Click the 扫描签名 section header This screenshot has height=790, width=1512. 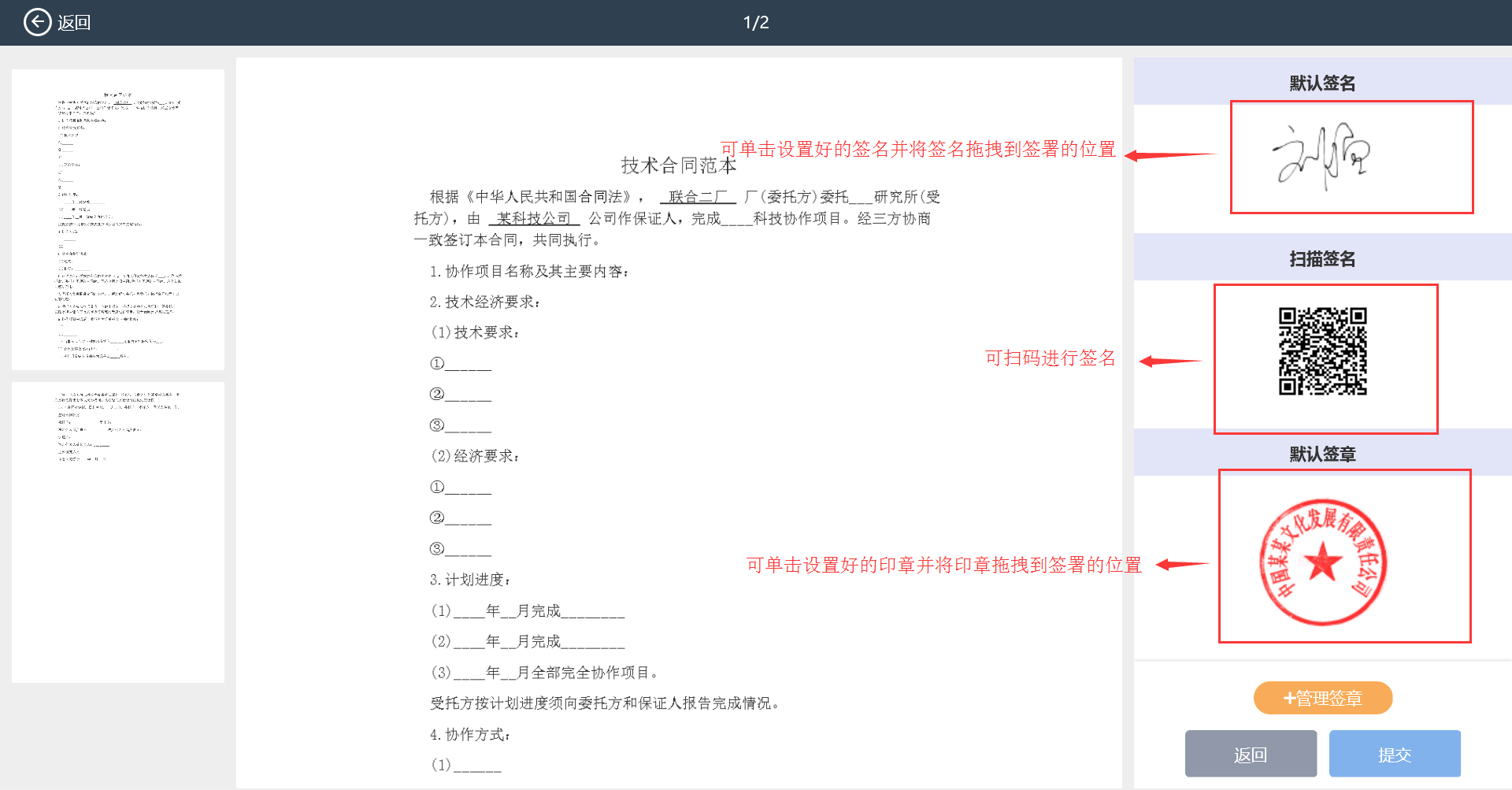(x=1322, y=258)
